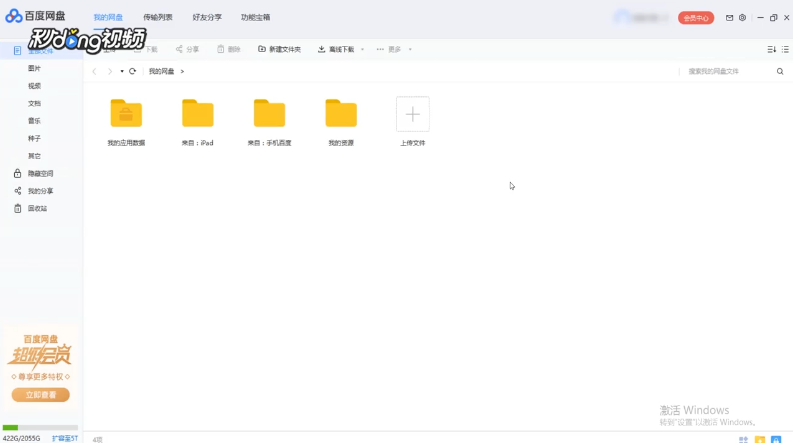Switch to list view icon

click(x=785, y=49)
